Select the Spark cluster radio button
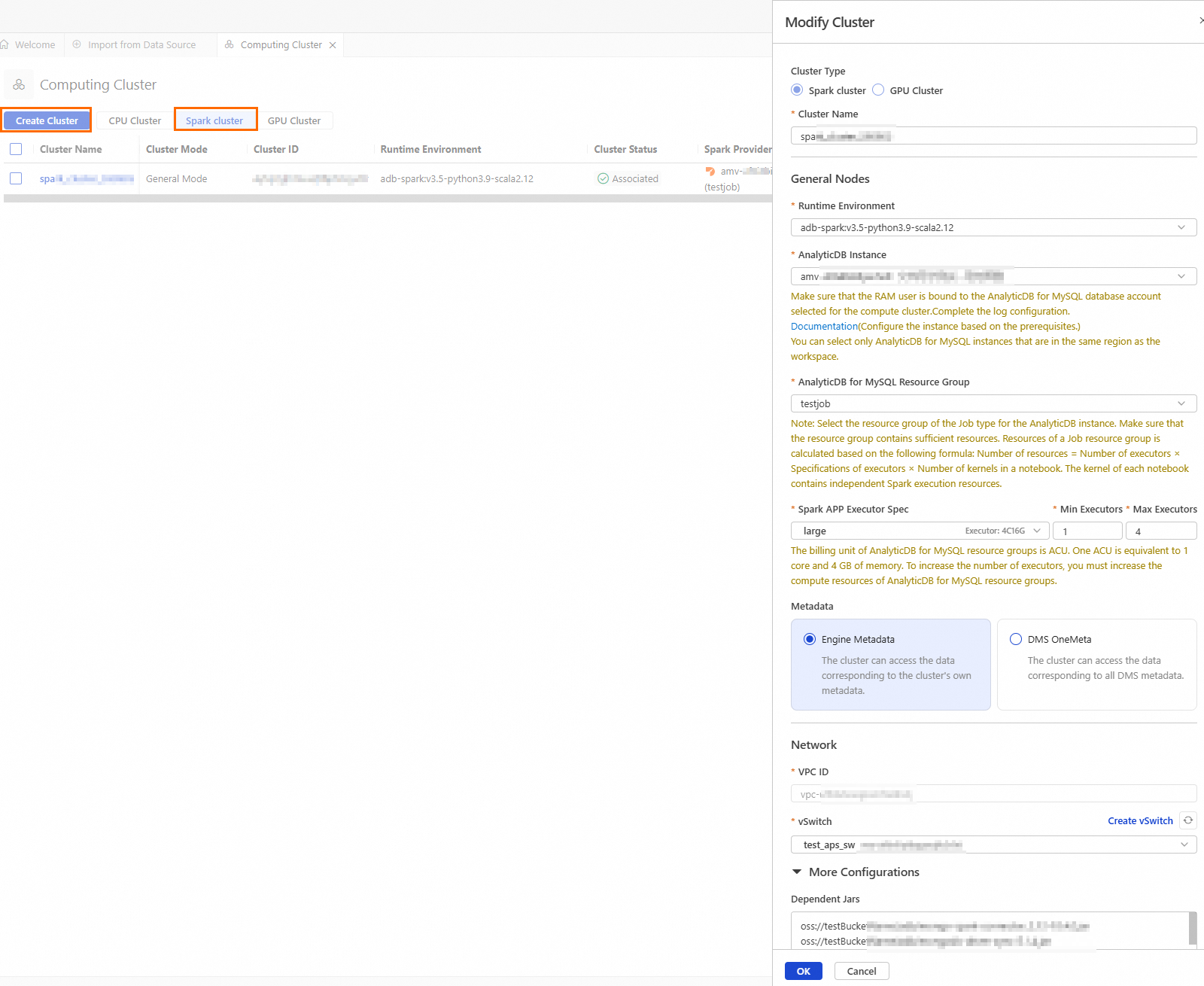 tap(797, 90)
